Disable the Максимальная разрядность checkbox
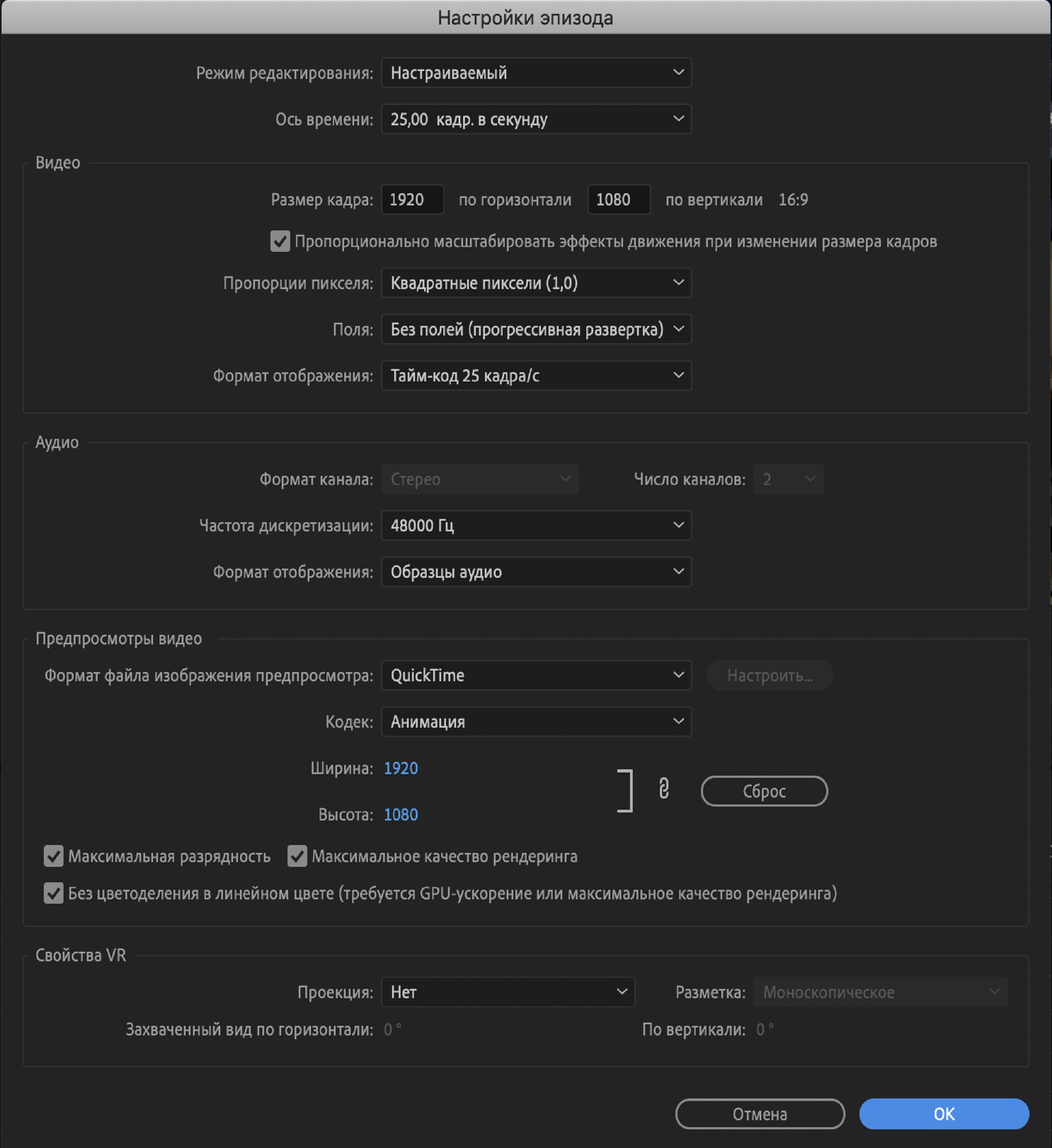The image size is (1052, 1148). point(53,856)
